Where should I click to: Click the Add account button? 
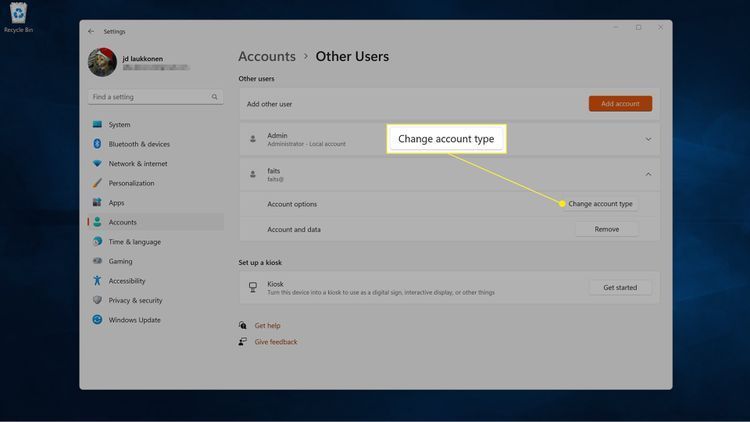pos(620,104)
